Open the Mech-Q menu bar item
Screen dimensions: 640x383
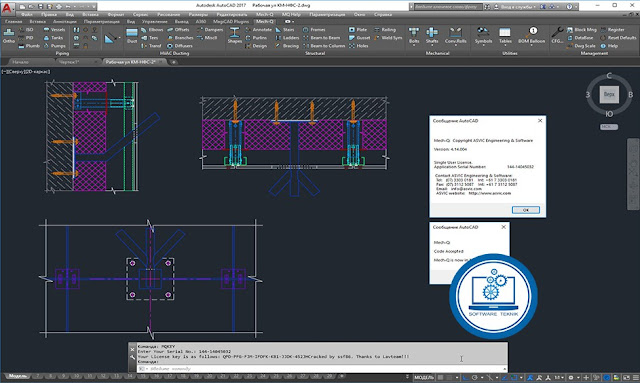click(264, 14)
